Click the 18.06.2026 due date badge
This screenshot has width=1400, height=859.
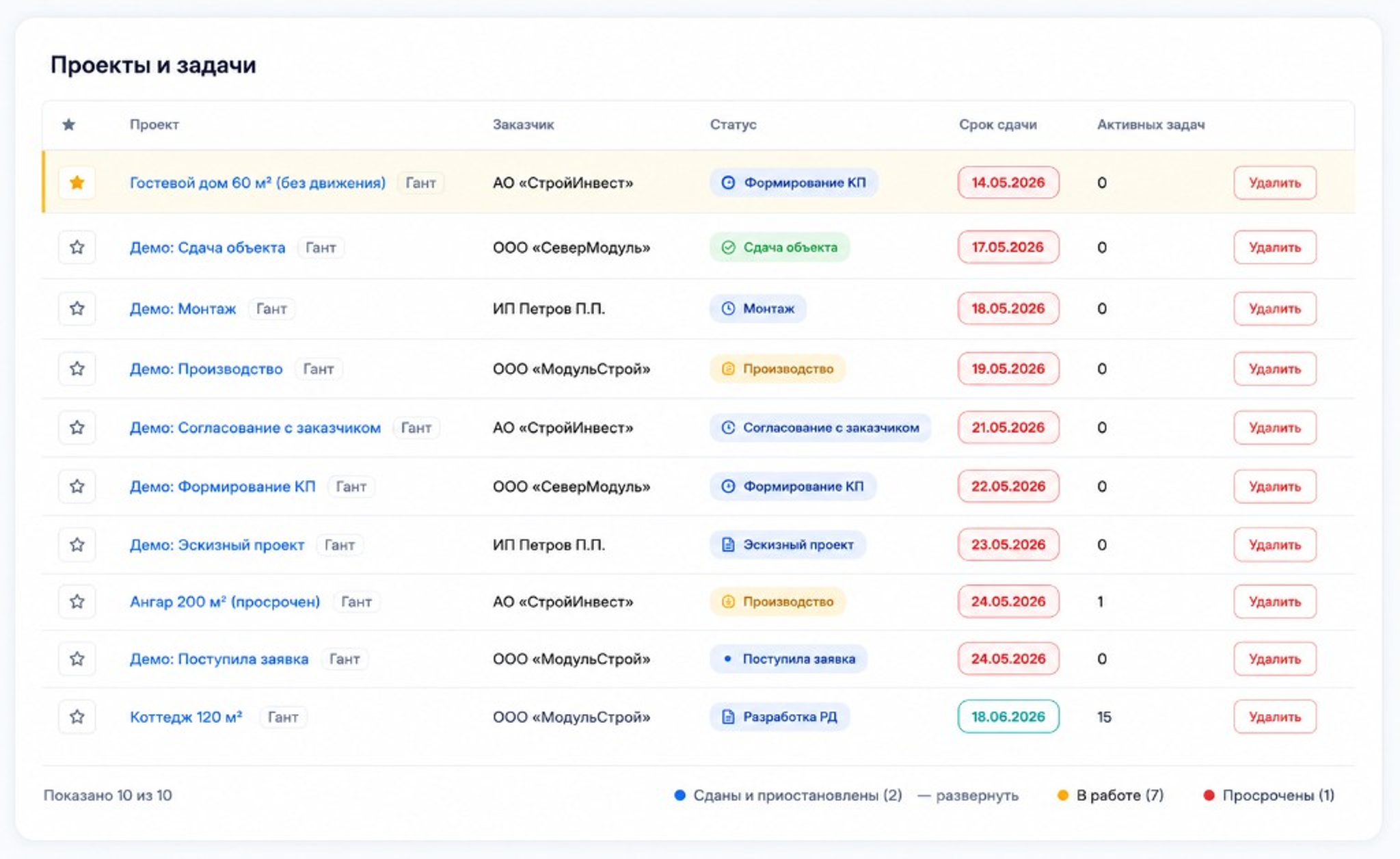click(x=1008, y=717)
